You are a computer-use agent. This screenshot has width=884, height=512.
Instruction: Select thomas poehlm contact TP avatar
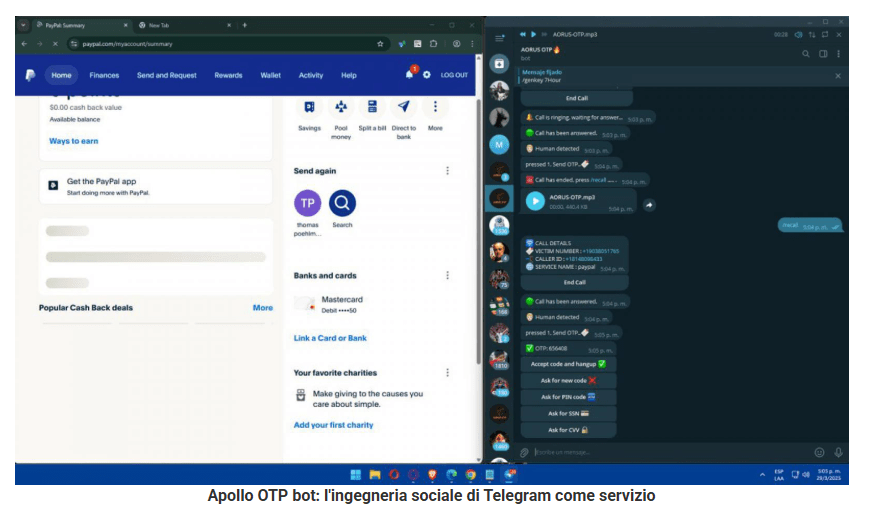[x=308, y=203]
